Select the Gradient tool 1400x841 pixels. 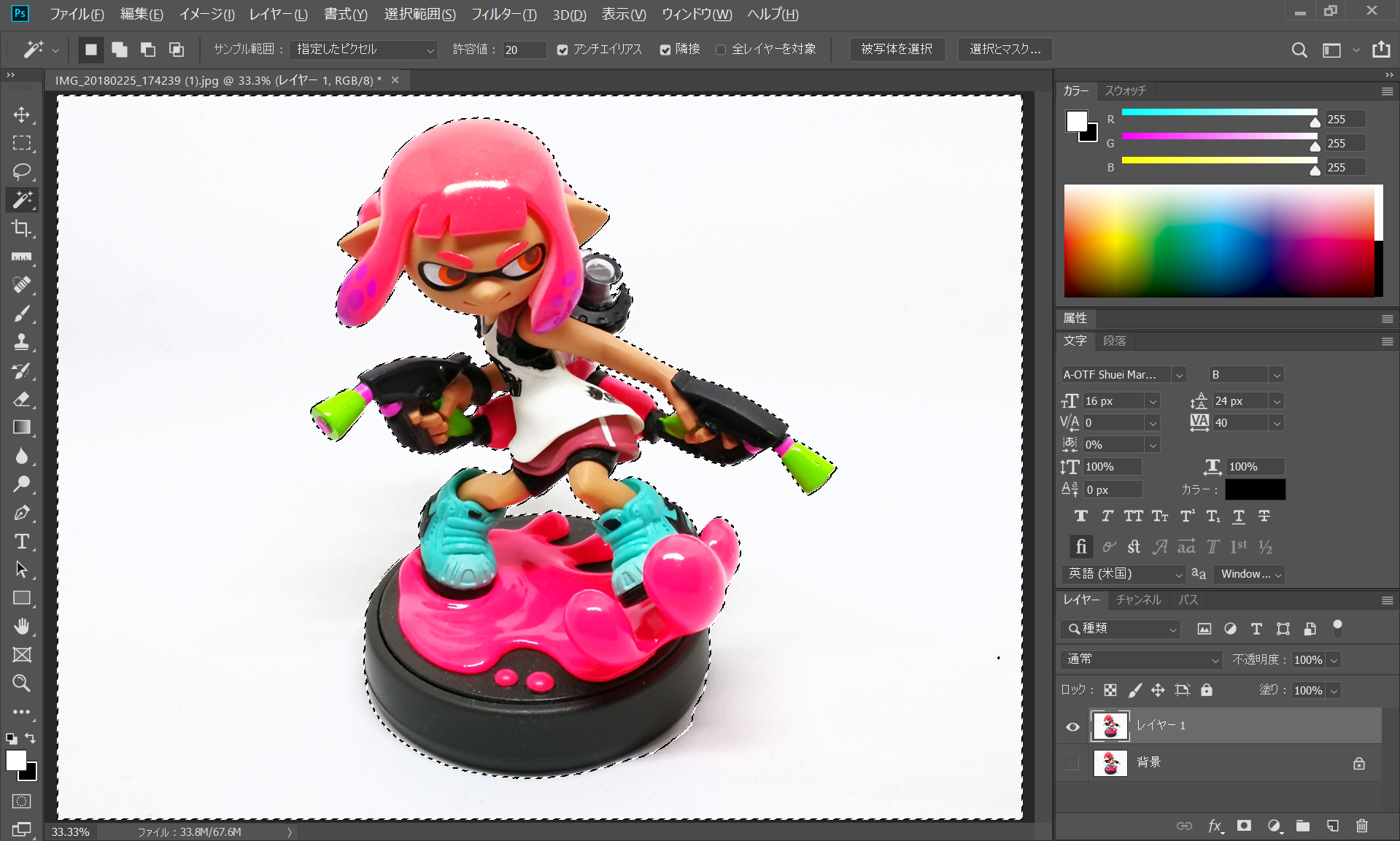(x=22, y=427)
